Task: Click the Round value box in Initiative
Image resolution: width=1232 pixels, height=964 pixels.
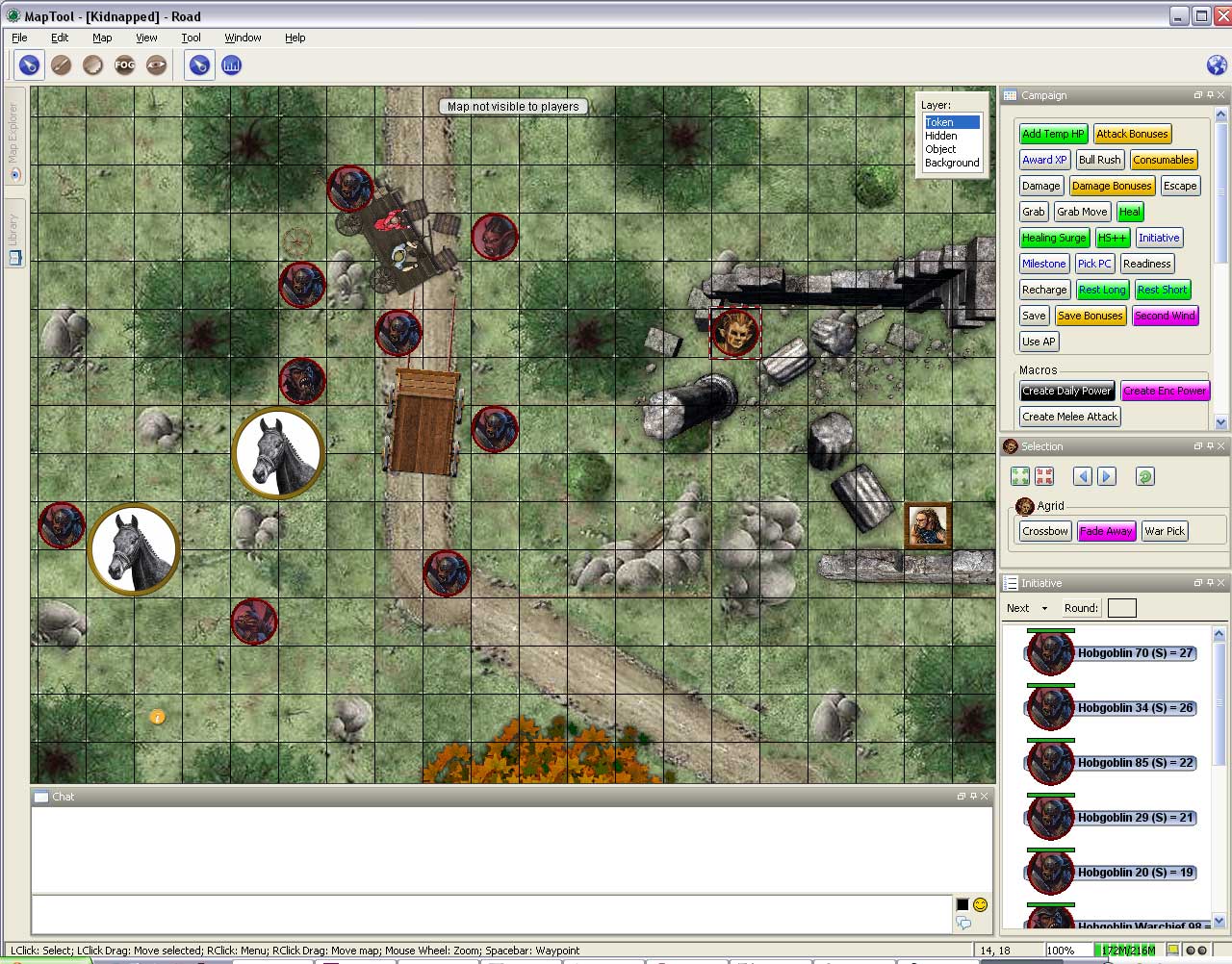Action: [x=1122, y=608]
